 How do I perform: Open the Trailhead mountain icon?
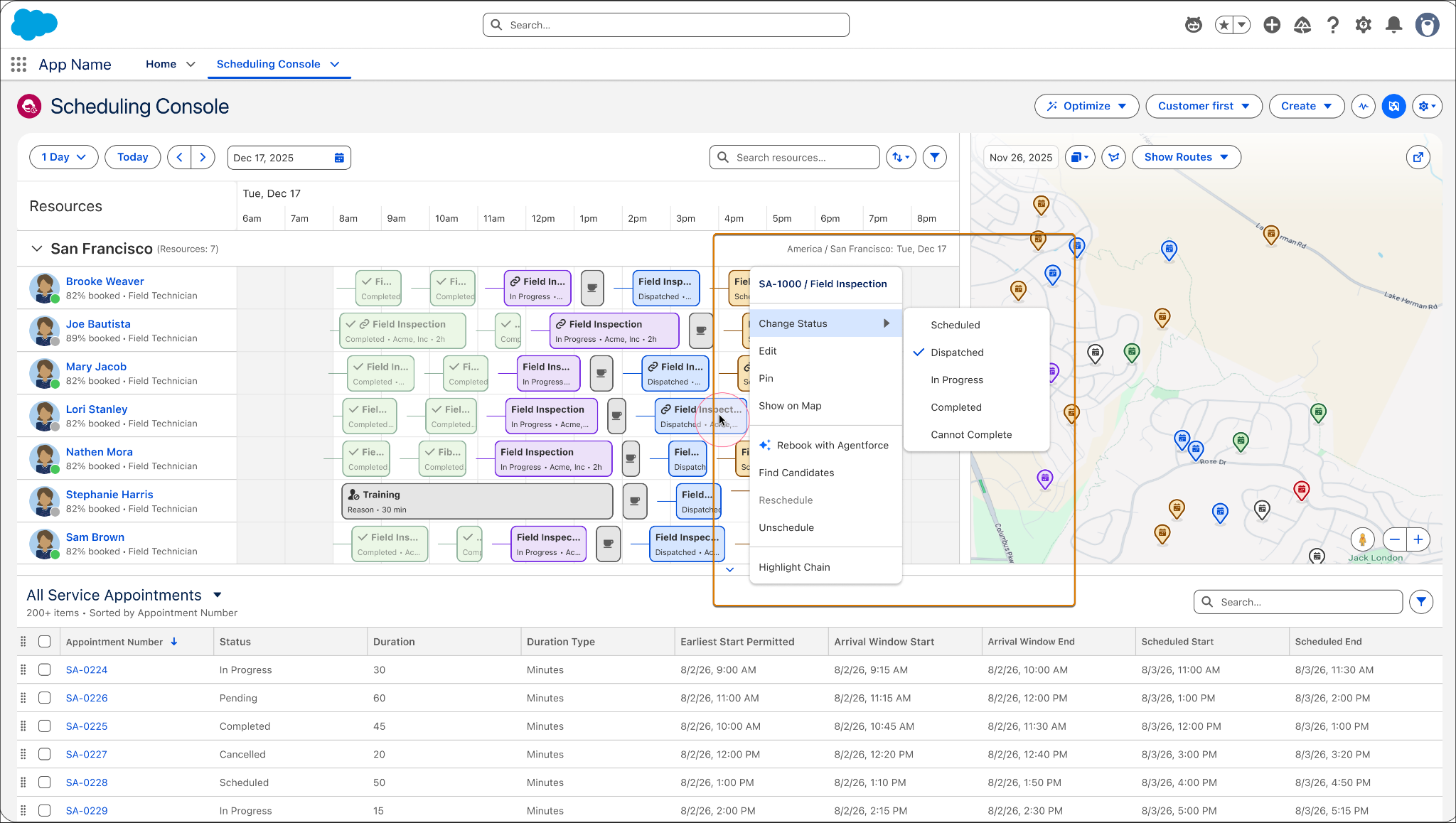click(x=1302, y=26)
